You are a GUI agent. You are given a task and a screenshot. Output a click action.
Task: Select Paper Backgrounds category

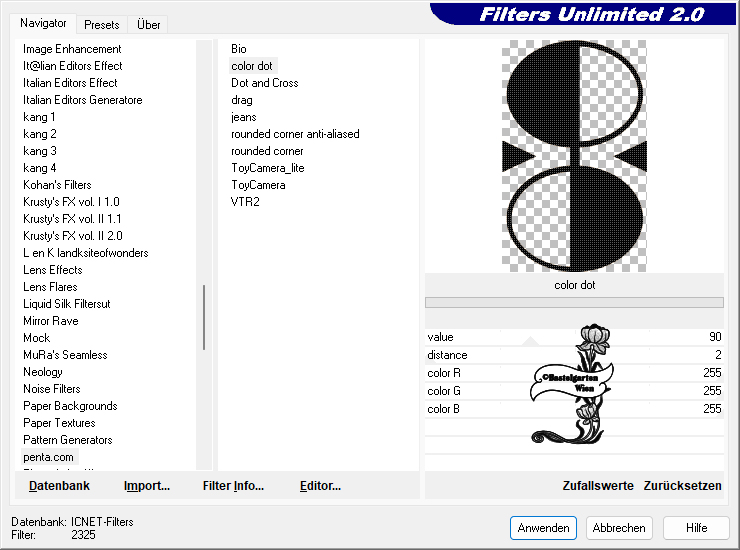click(x=70, y=406)
